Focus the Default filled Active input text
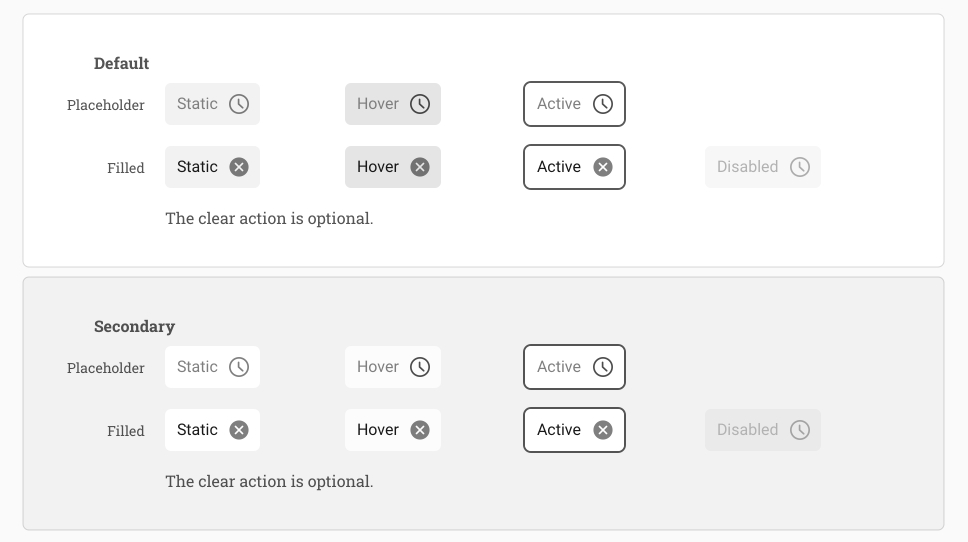Screen dimensions: 968x542 pyautogui.click(x=558, y=167)
